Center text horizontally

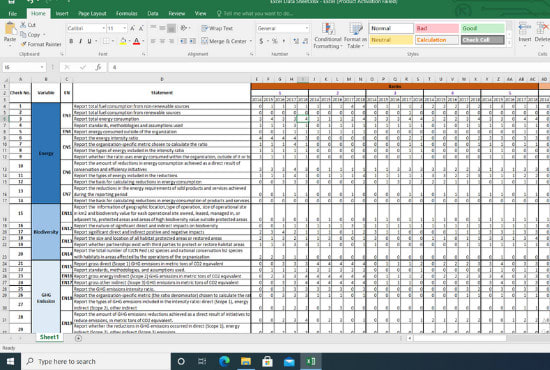(162, 41)
